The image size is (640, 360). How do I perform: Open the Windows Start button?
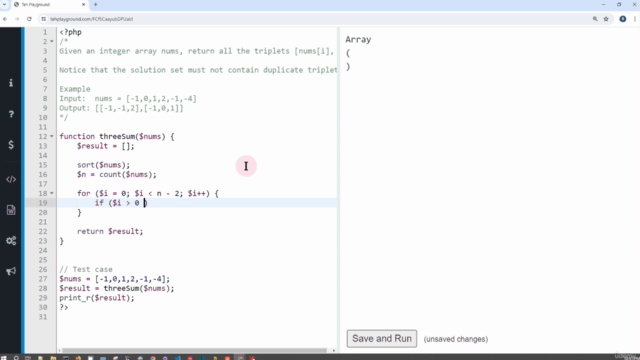click(x=4, y=358)
